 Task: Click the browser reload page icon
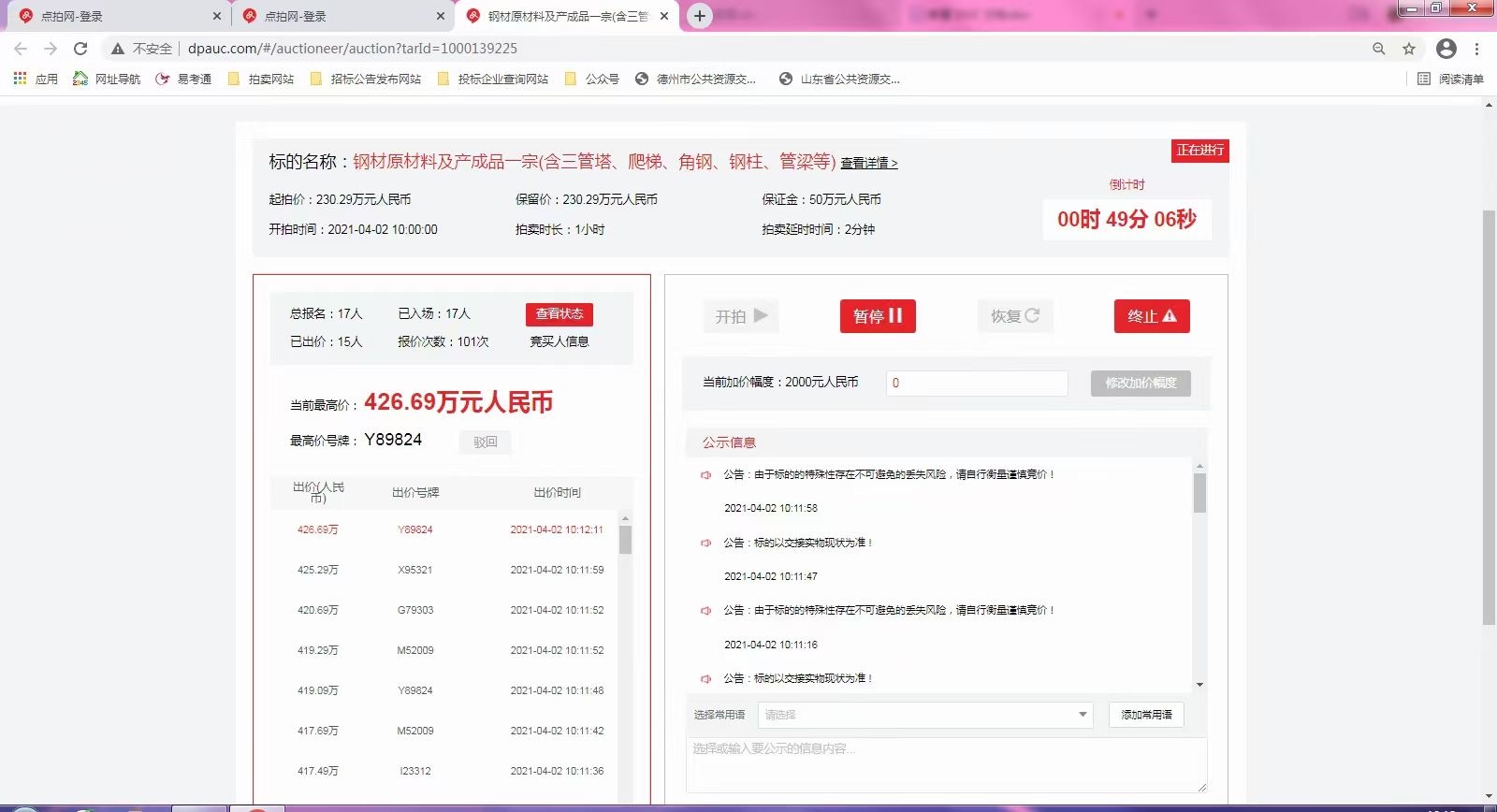[80, 49]
